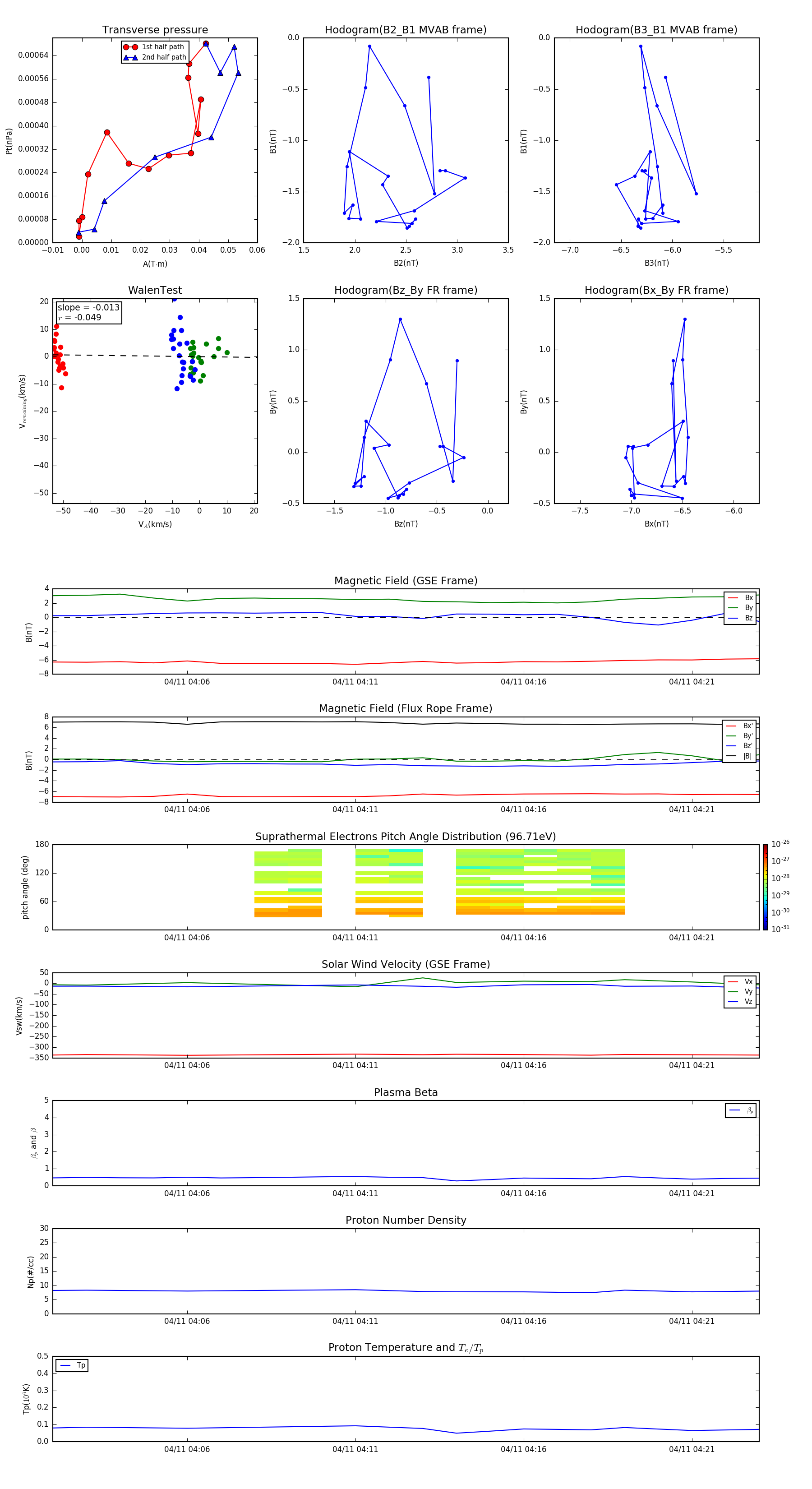Click the 'Plasma Beta' plot title
The height and width of the screenshot is (1489, 812).
coord(406,1093)
